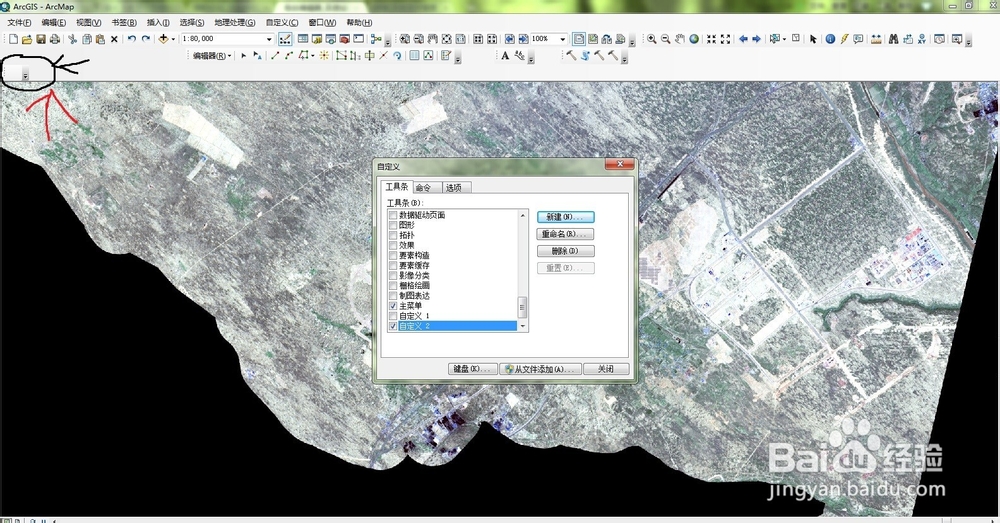Choose the Select Elements black arrow tool

click(x=812, y=39)
